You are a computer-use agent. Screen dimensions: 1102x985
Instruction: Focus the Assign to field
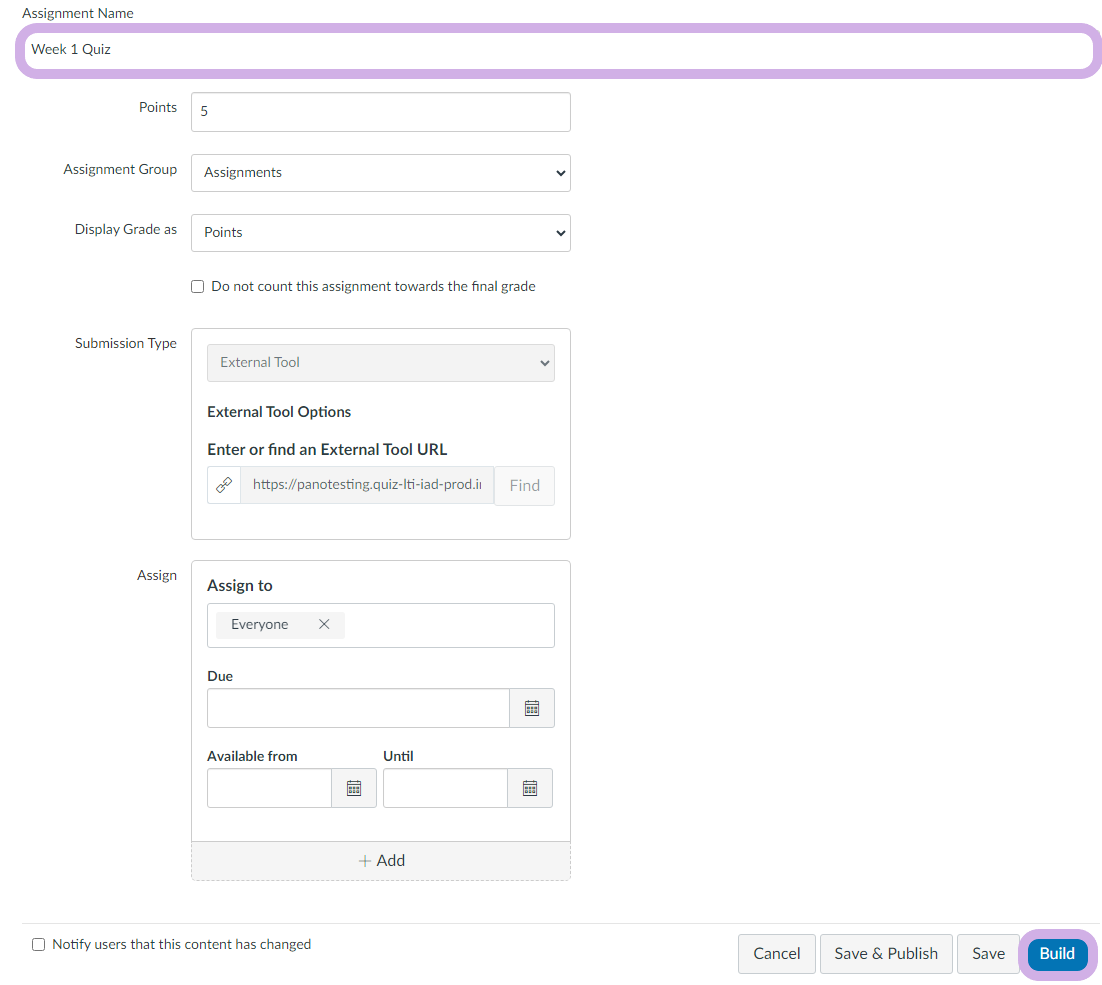pyautogui.click(x=448, y=625)
